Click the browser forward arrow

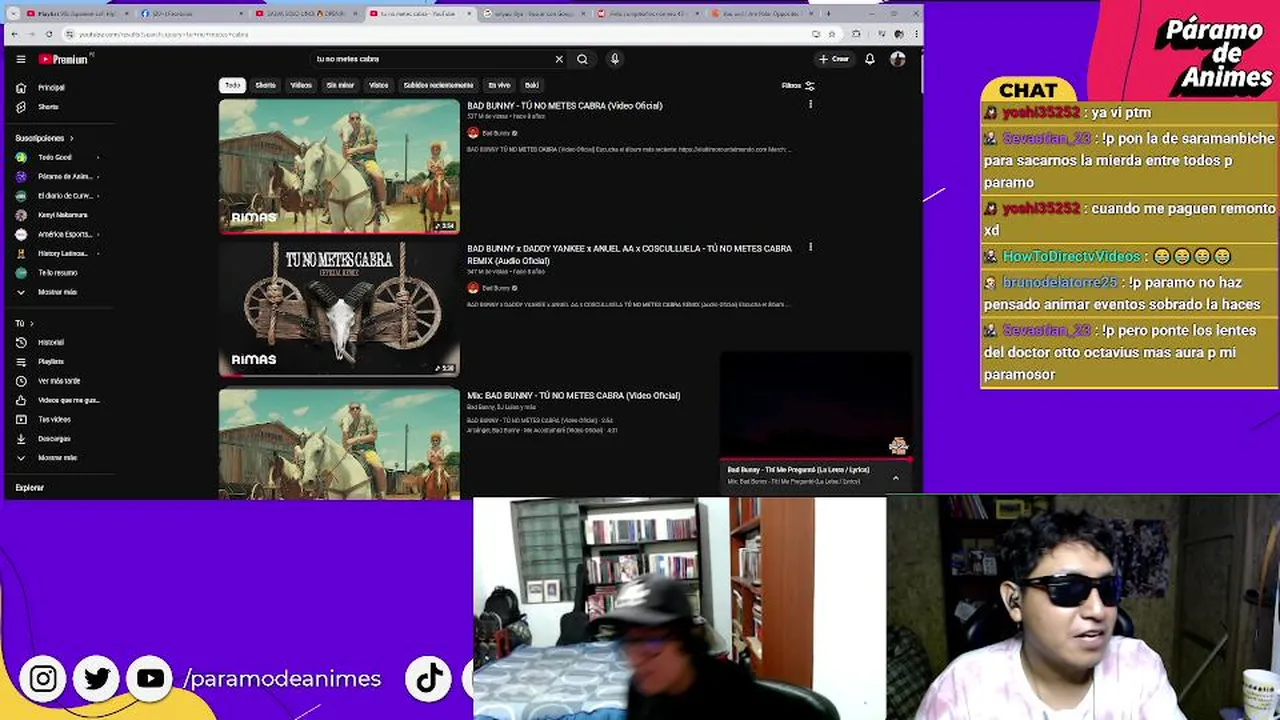click(x=32, y=34)
